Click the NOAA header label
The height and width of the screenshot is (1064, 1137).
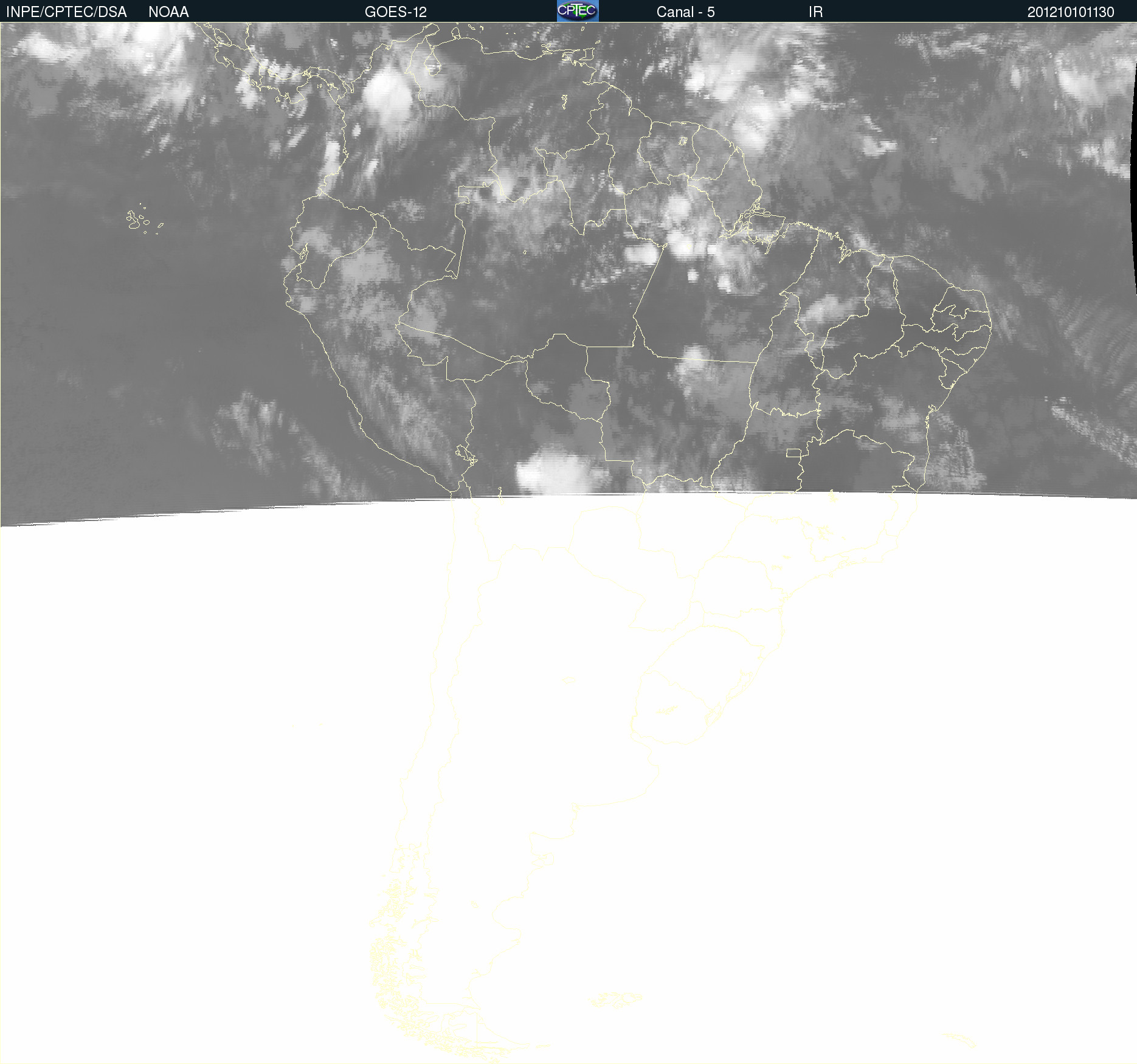click(x=168, y=12)
